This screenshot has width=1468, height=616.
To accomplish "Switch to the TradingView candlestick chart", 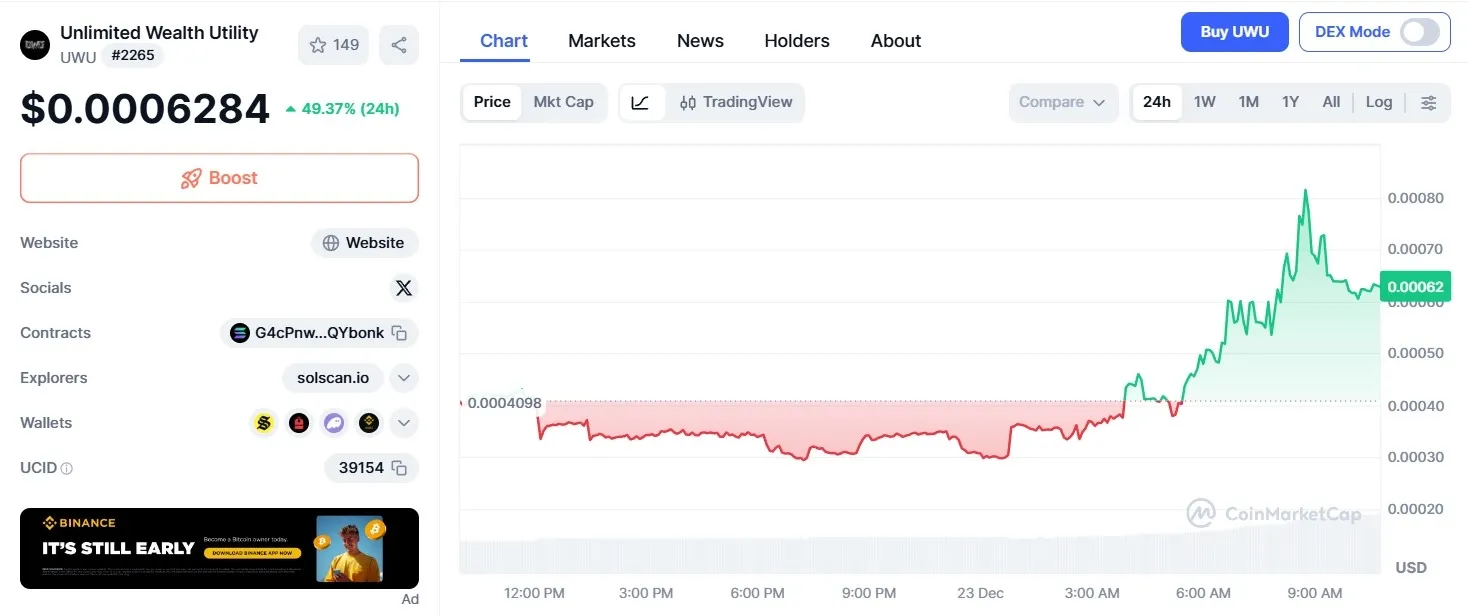I will (736, 102).
